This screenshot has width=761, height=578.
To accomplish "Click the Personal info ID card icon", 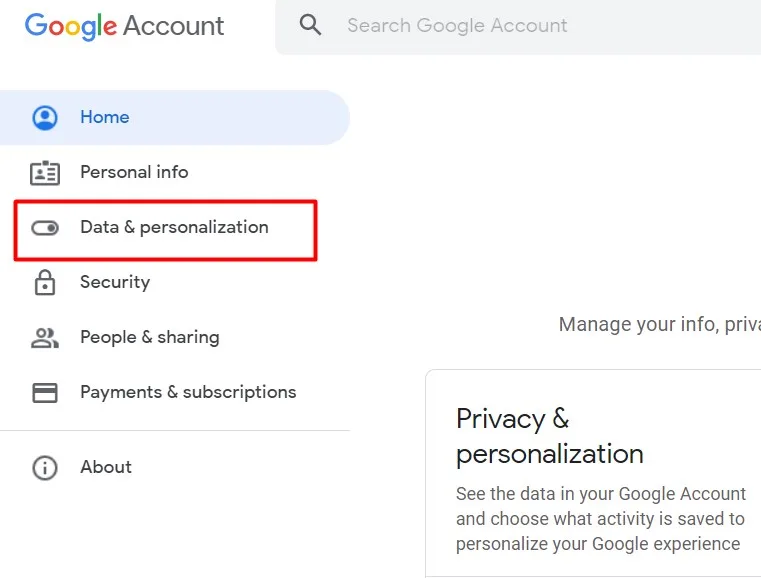I will (x=45, y=173).
